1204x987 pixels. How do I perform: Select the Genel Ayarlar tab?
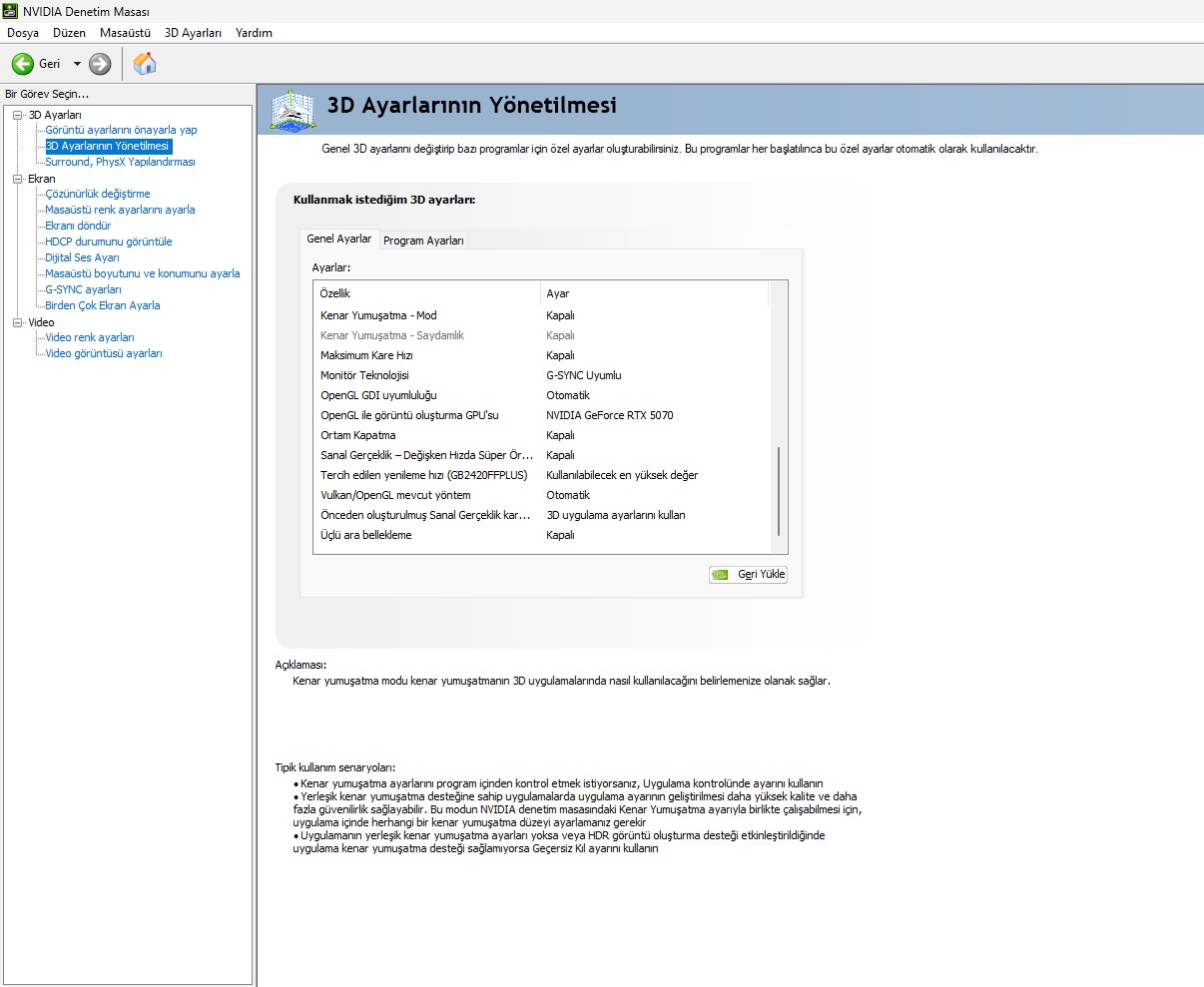[339, 239]
